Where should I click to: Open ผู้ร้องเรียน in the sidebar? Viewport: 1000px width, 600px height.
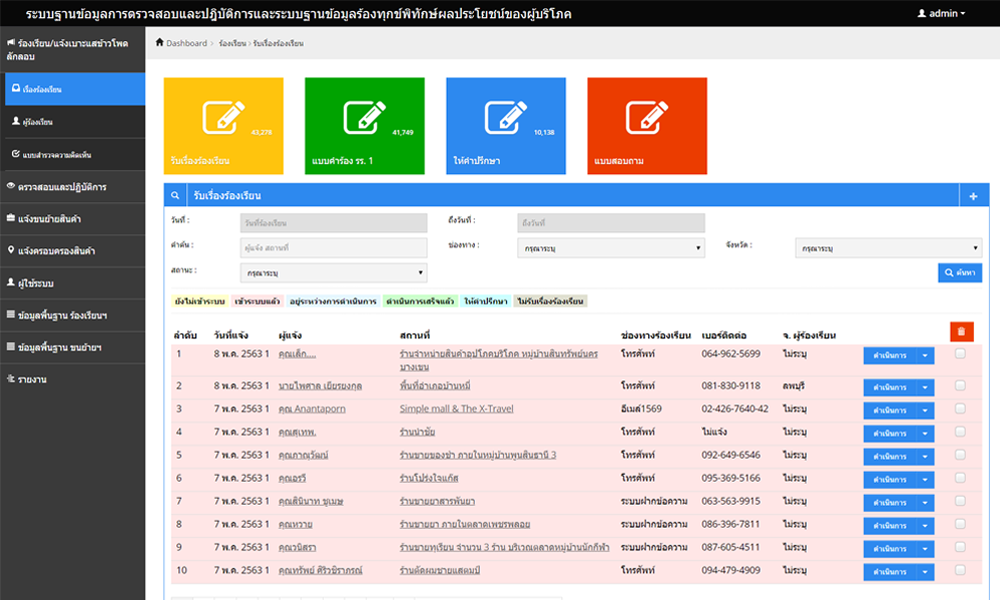click(x=75, y=122)
